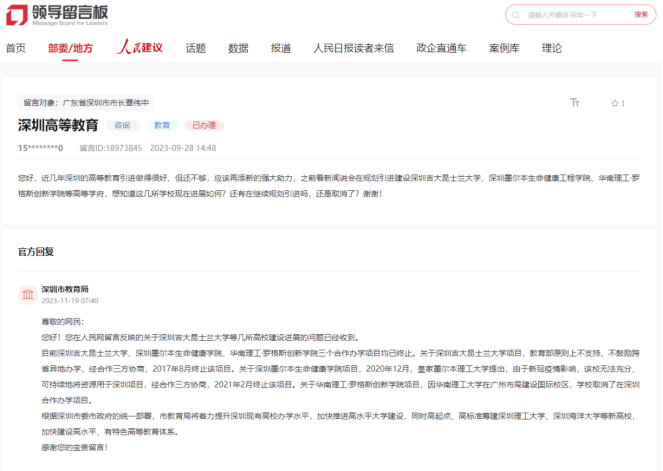Viewport: 663px width, 471px height.
Task: Open the 报道 navigation item
Action: click(281, 48)
